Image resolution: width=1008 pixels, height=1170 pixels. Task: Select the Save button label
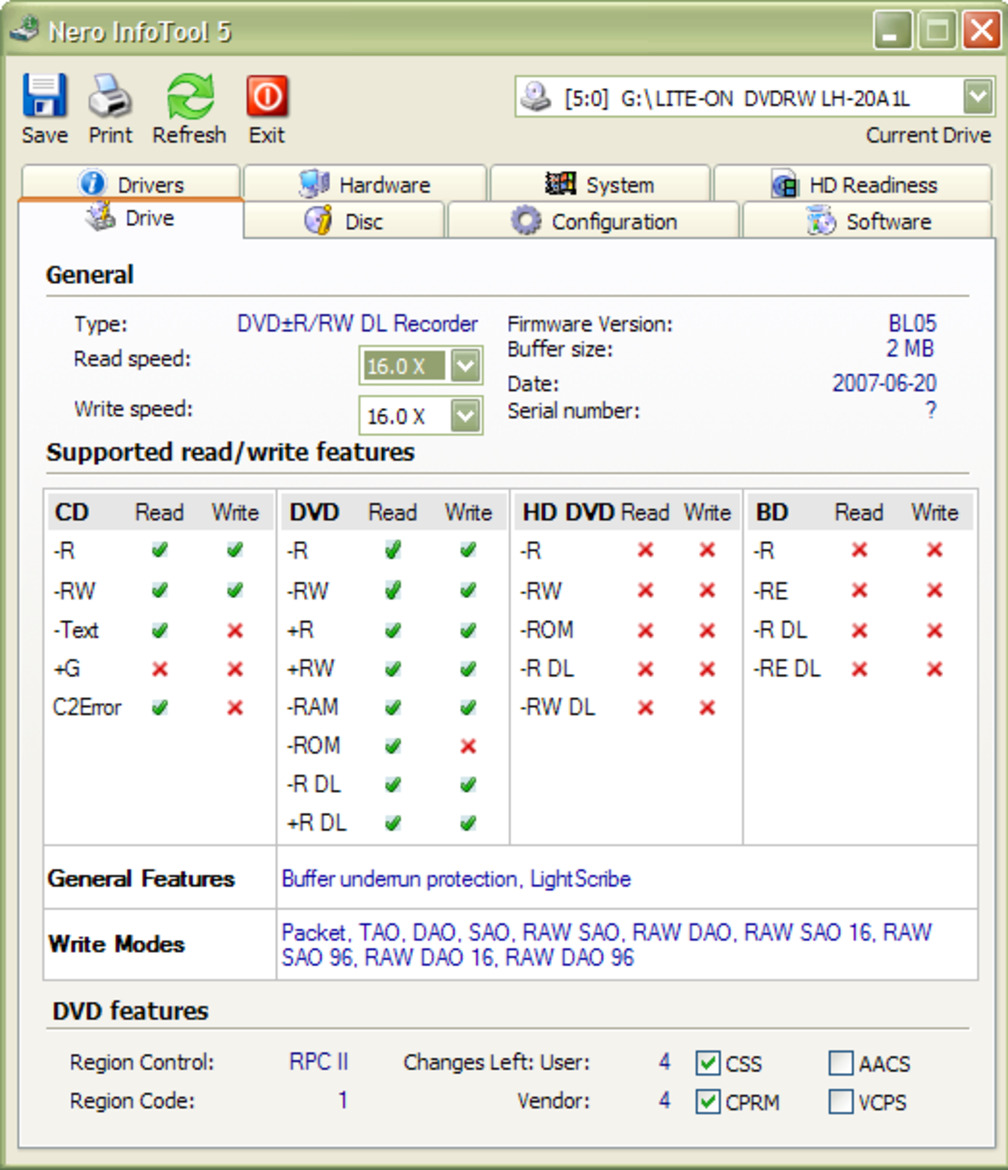(45, 135)
